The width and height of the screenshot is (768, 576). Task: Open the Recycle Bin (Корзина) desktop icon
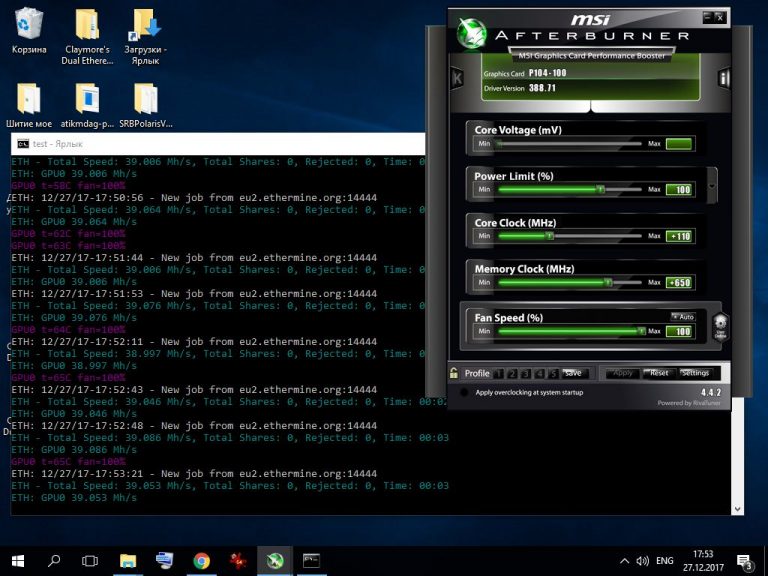pos(28,25)
